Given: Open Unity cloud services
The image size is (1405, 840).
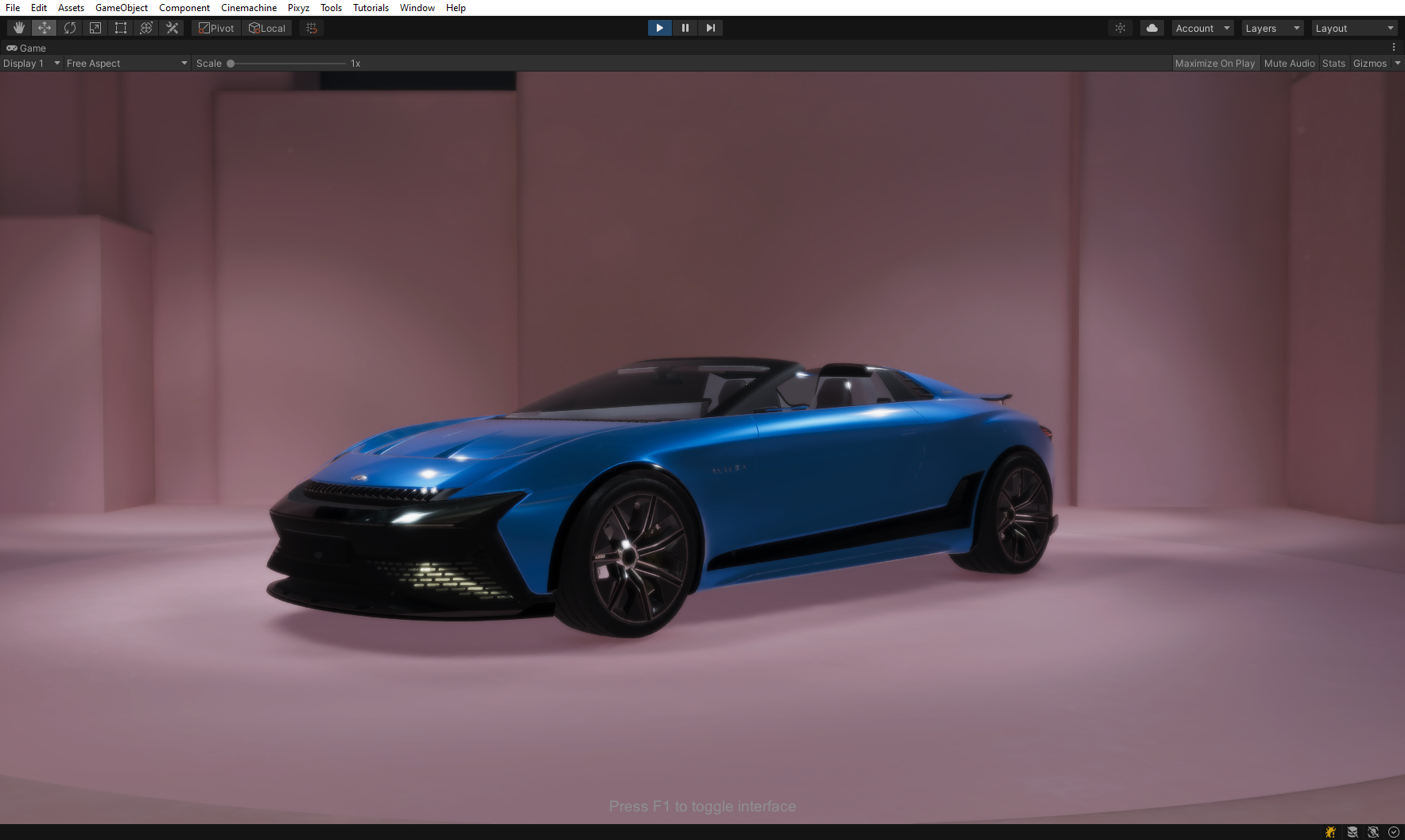Looking at the screenshot, I should tap(1152, 27).
